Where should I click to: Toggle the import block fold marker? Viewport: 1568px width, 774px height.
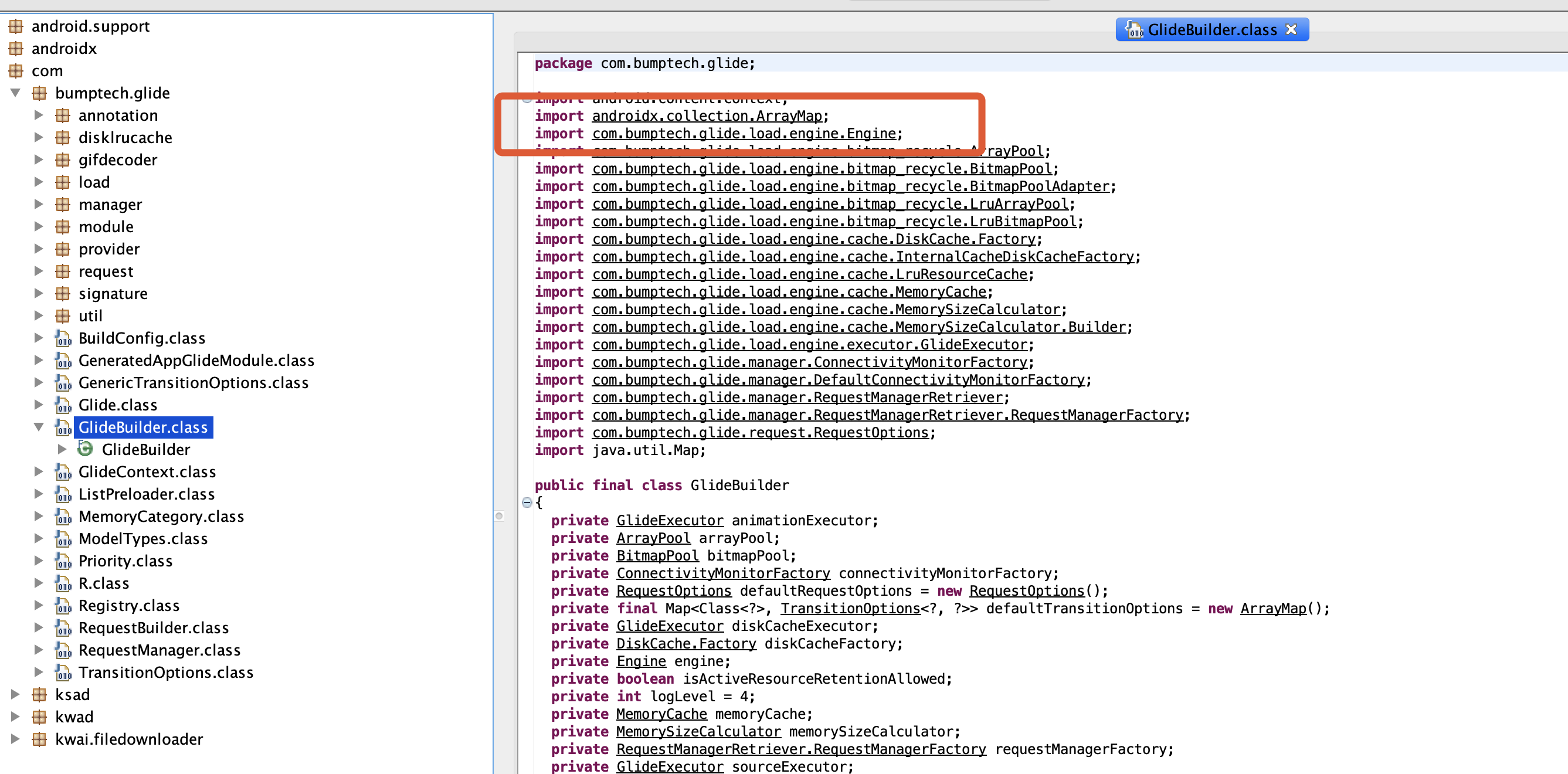527,98
